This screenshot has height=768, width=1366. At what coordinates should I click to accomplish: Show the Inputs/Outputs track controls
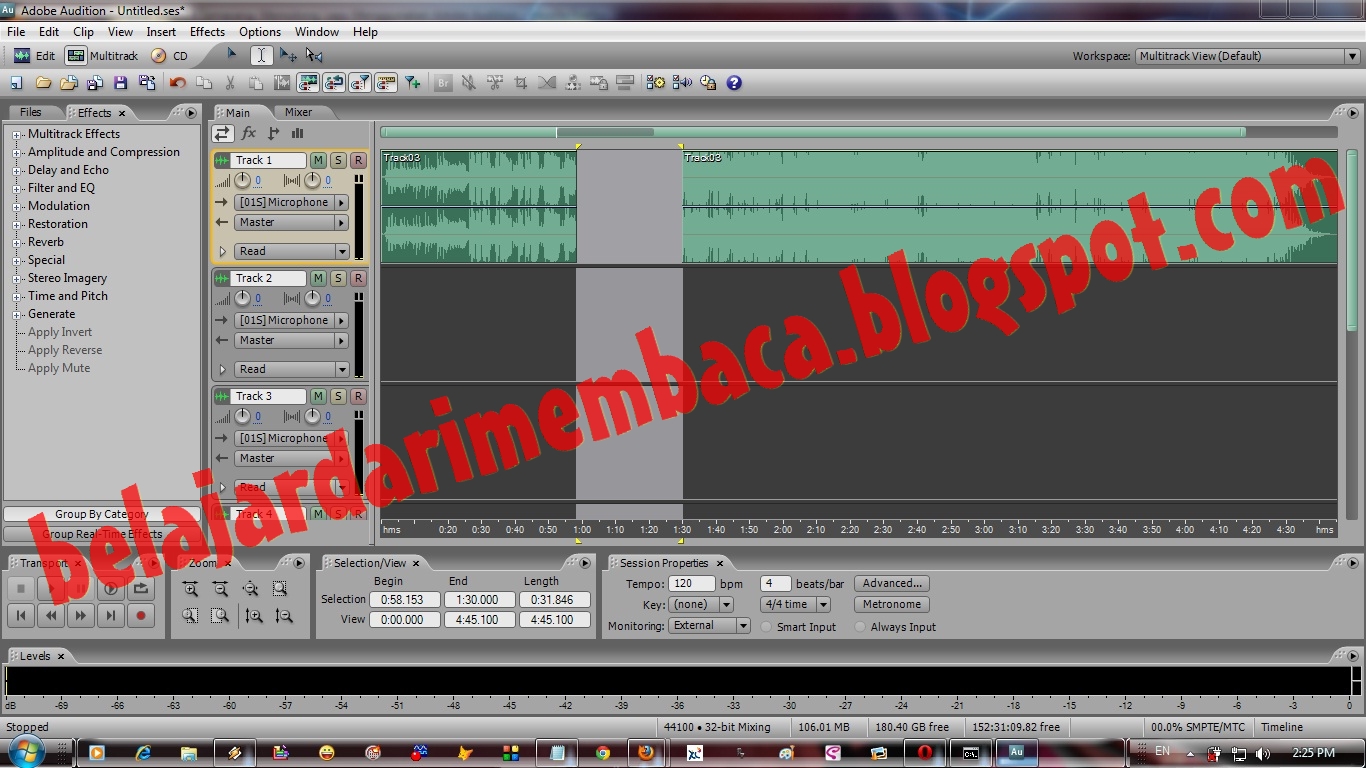pos(222,133)
